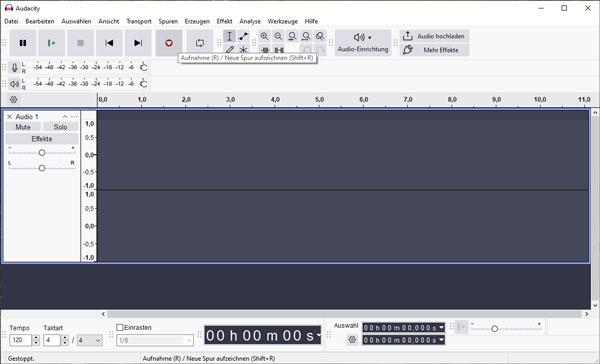Viewport: 600px width, 364px height.
Task: Toggle the loop playback button
Action: pos(200,43)
